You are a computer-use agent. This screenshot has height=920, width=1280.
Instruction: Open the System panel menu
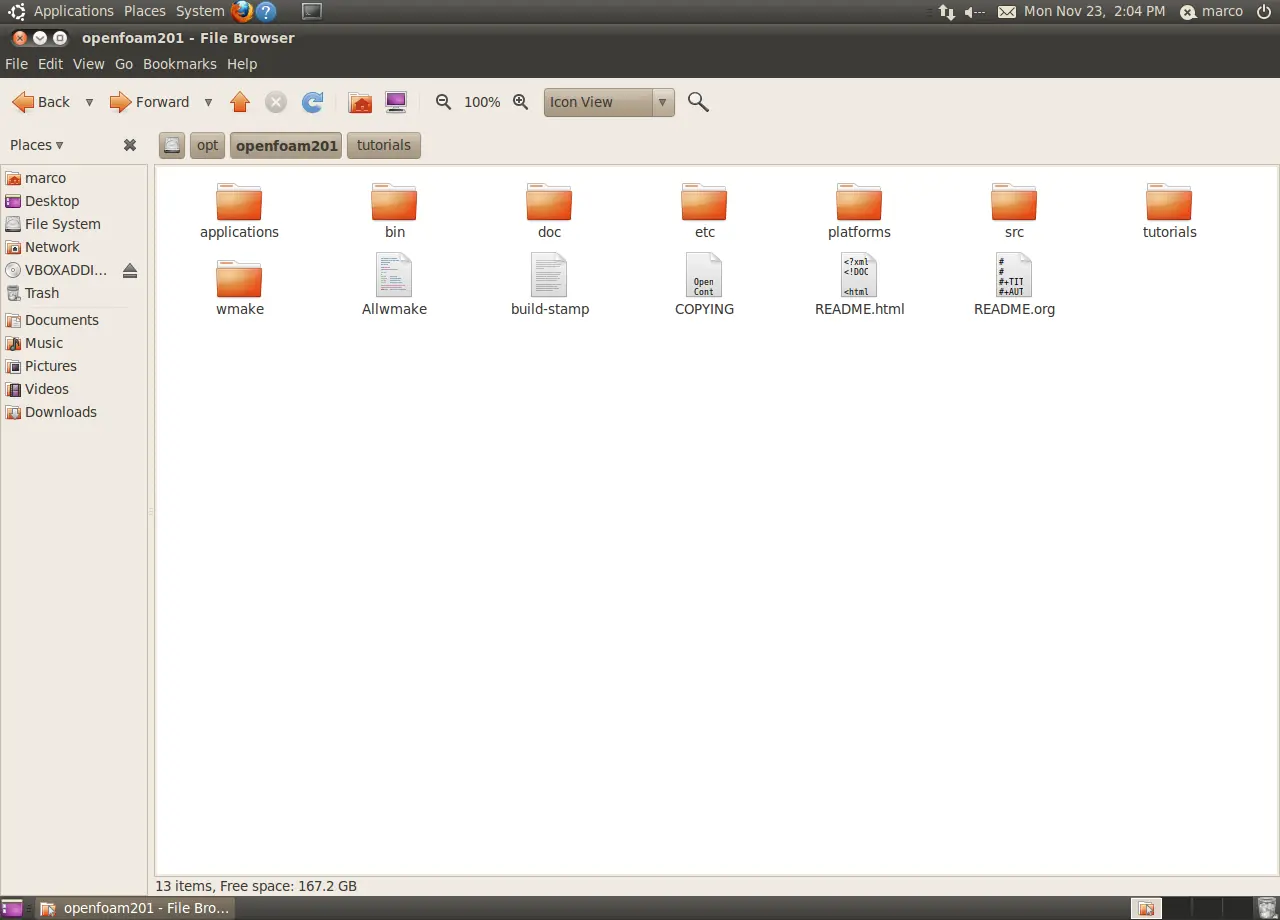pyautogui.click(x=200, y=11)
